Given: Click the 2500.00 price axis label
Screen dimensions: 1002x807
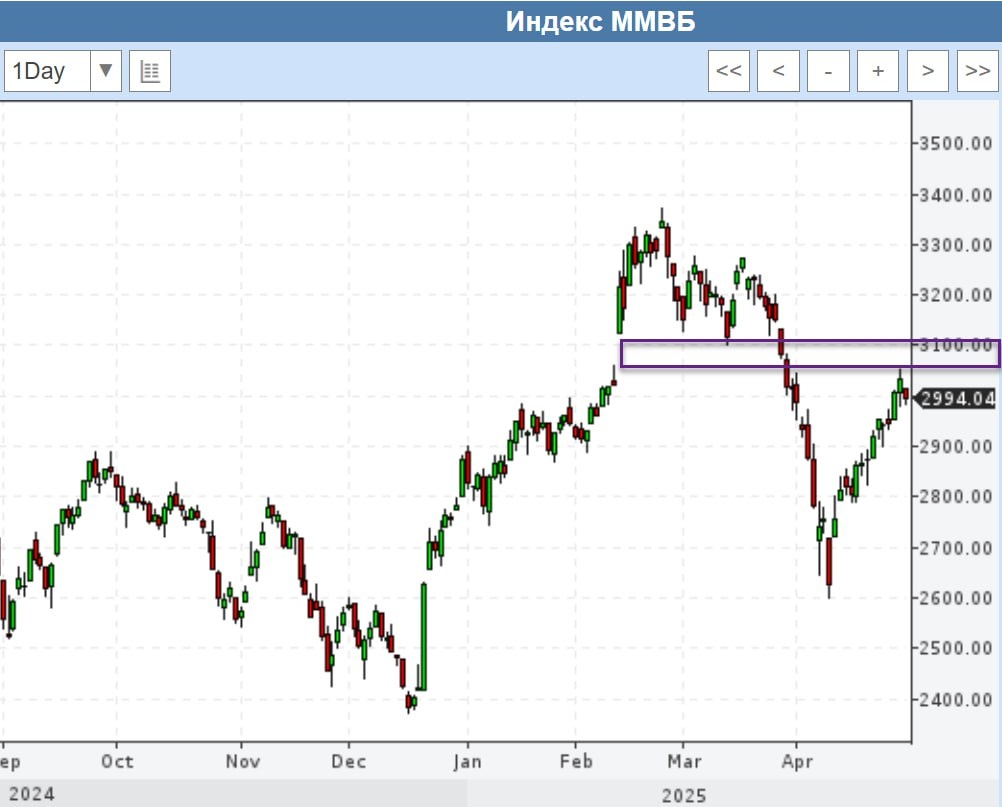Looking at the screenshot, I should [955, 648].
